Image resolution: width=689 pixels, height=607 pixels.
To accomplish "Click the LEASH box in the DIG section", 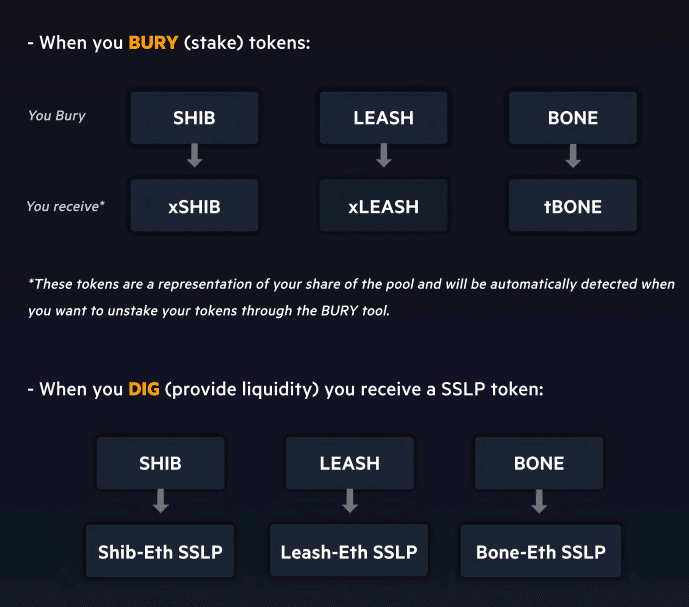I will (x=350, y=463).
